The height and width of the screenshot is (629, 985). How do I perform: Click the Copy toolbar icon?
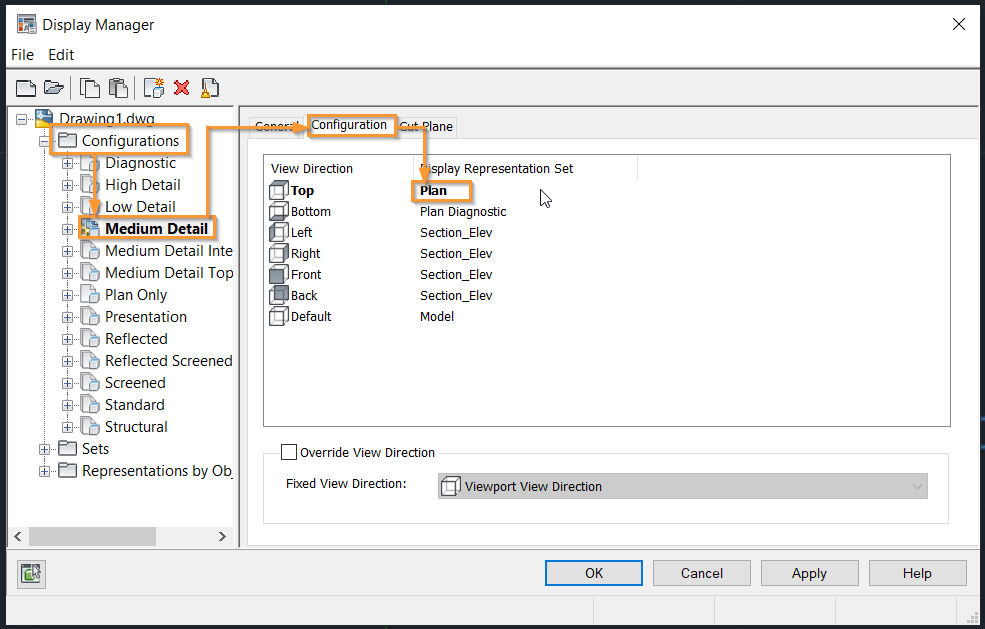(90, 88)
